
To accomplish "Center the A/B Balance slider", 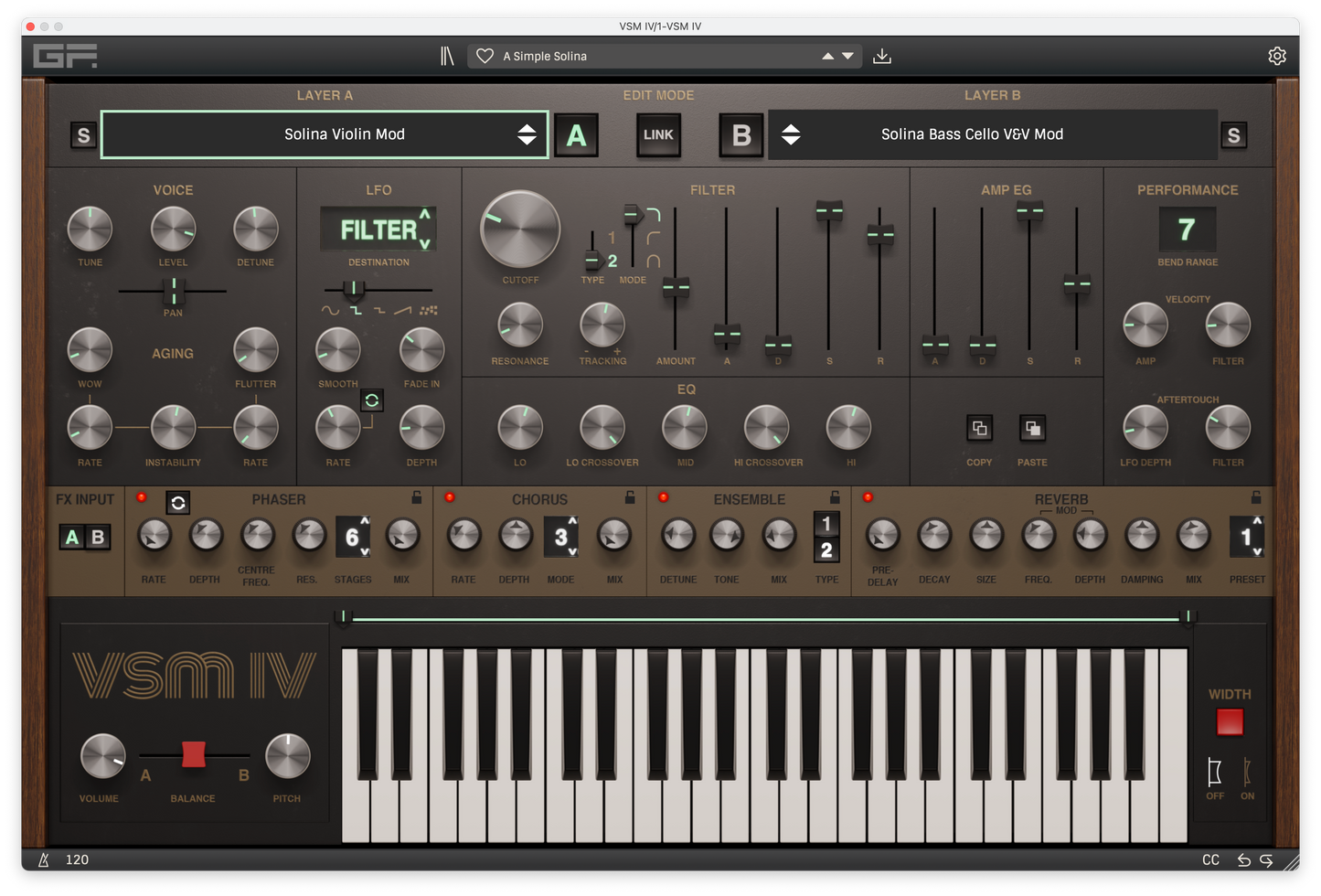I will [x=193, y=755].
